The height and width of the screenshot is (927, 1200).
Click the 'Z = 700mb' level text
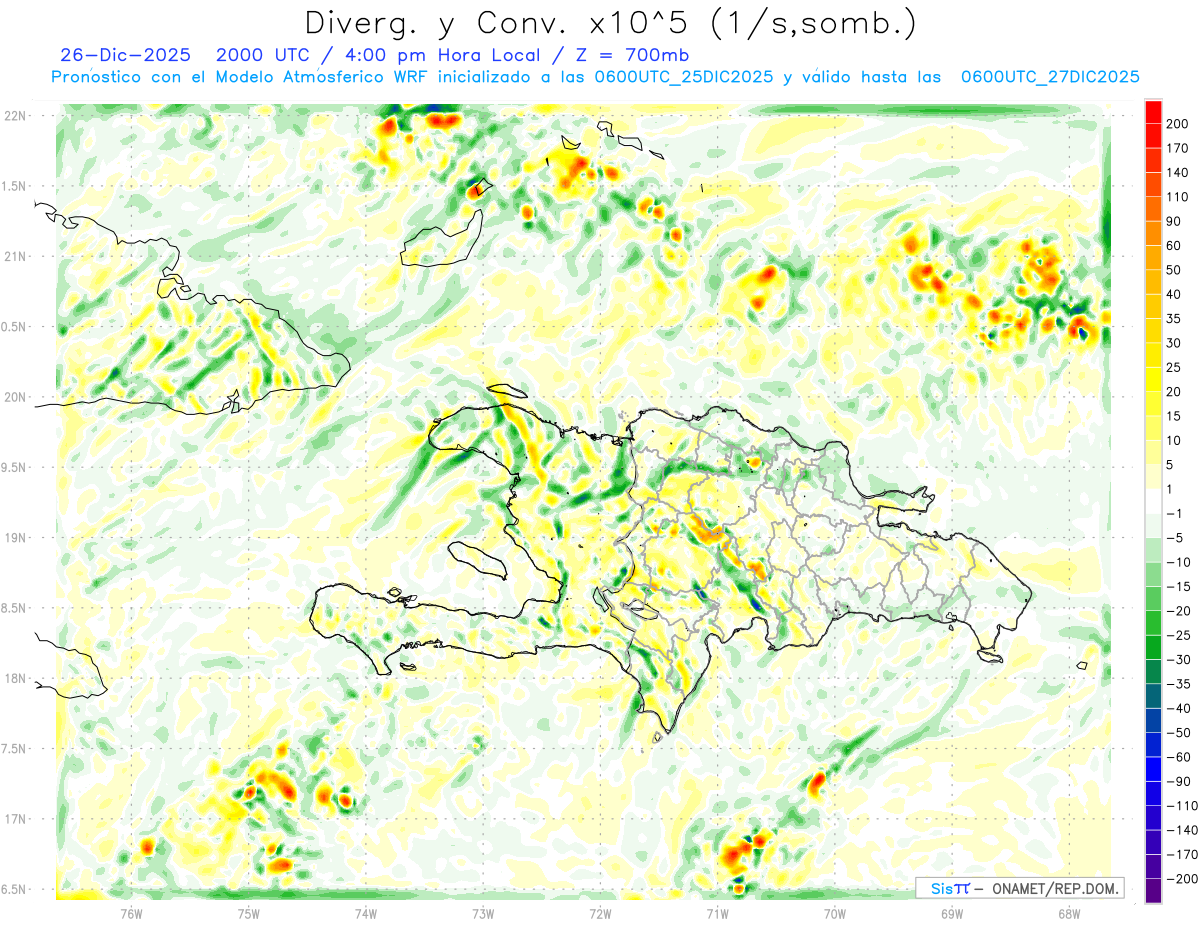click(x=631, y=55)
